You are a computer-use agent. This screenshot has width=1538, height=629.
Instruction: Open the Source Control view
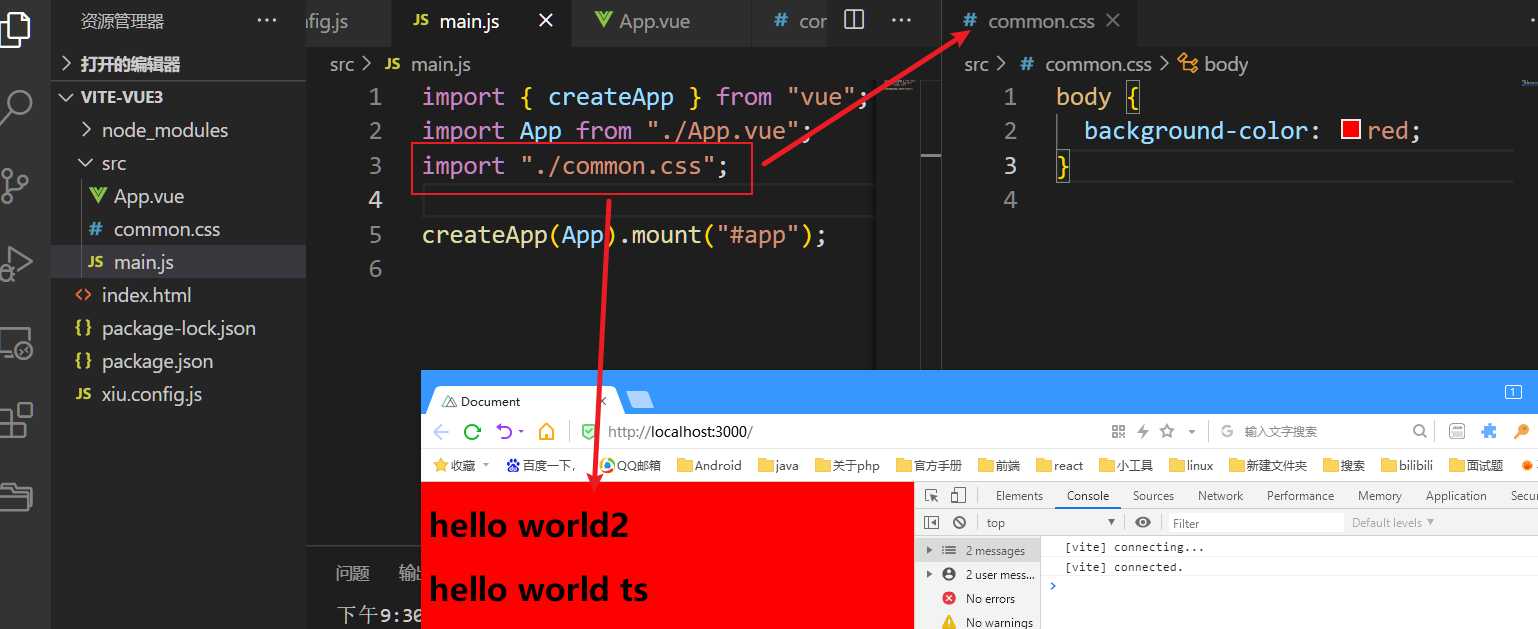tap(16, 185)
